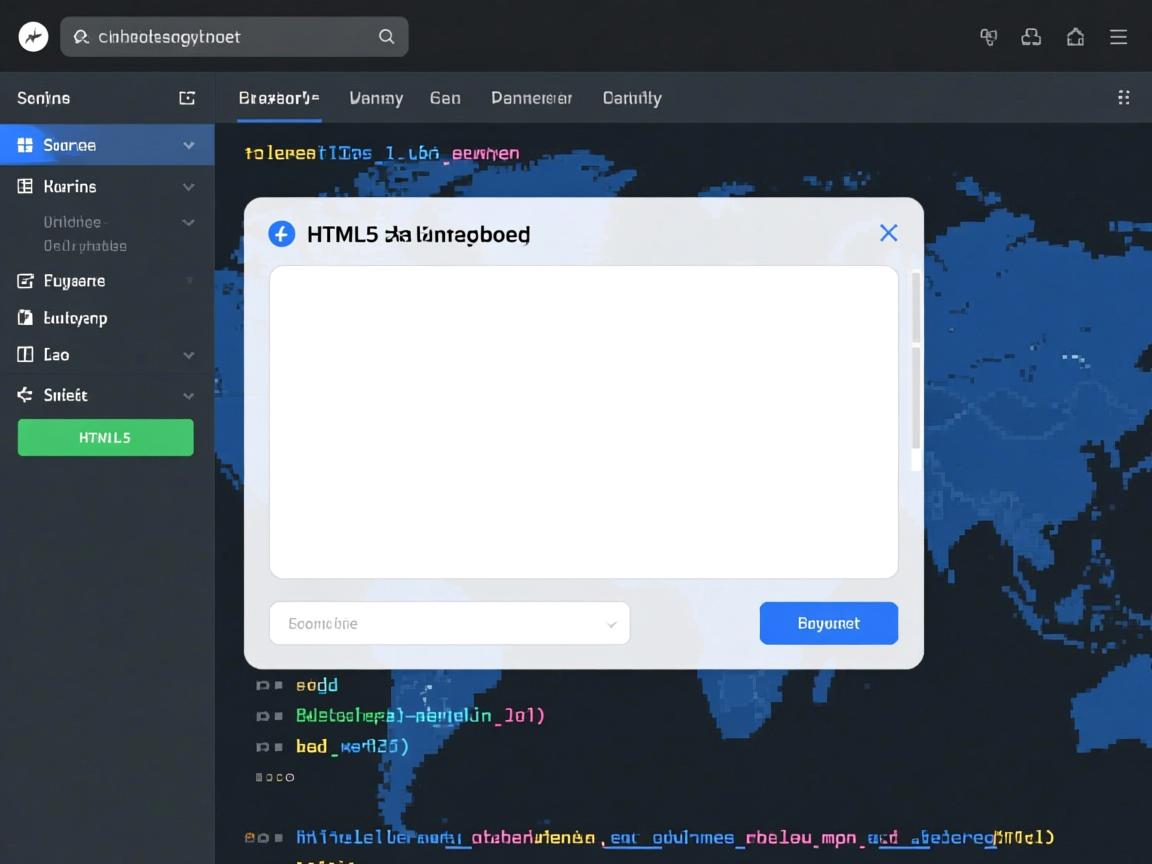Open the share/branch icon near top right
Screen dimensions: 1152x864
(x=1031, y=36)
